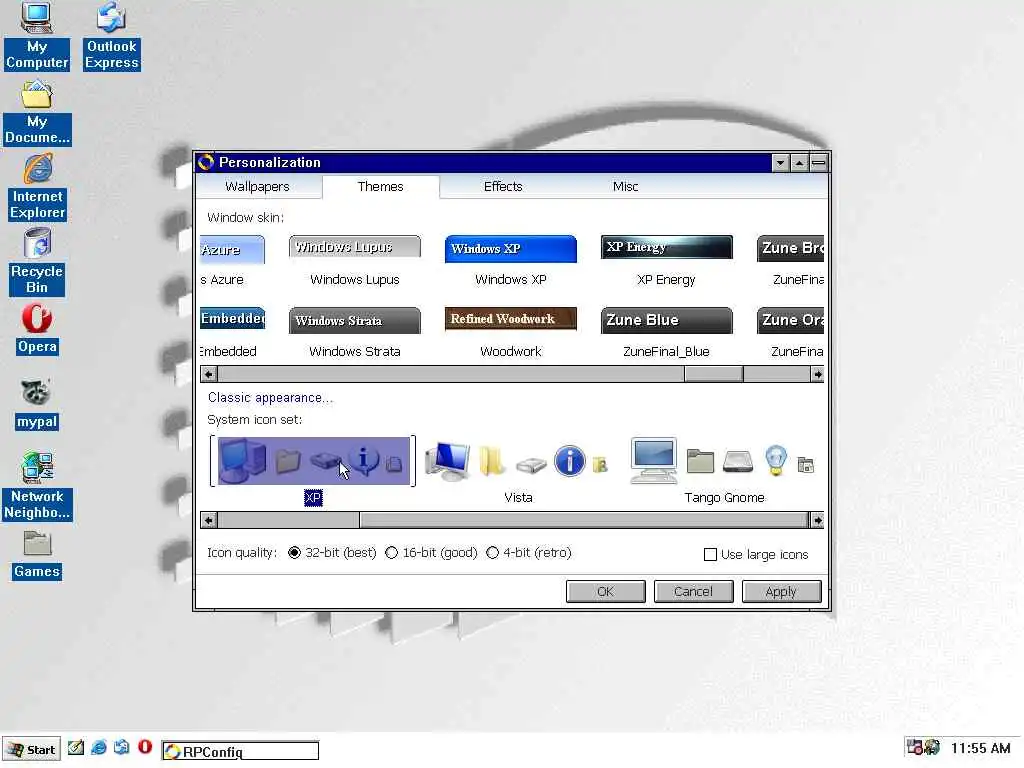
Task: Click the notepad quick launch icon
Action: pyautogui.click(x=76, y=748)
